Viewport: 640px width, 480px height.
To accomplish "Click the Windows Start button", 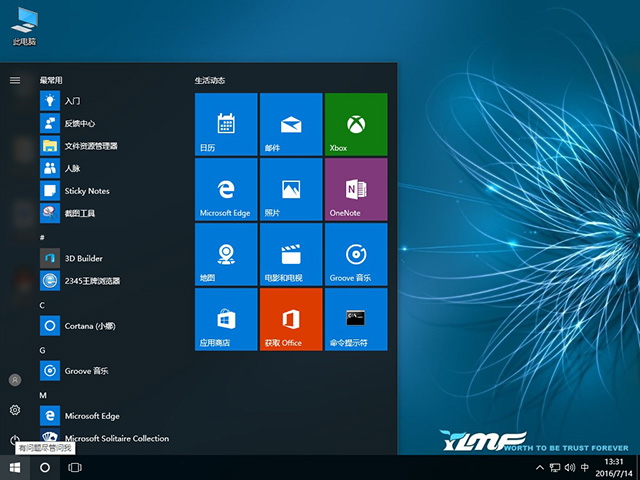I will click(x=15, y=467).
